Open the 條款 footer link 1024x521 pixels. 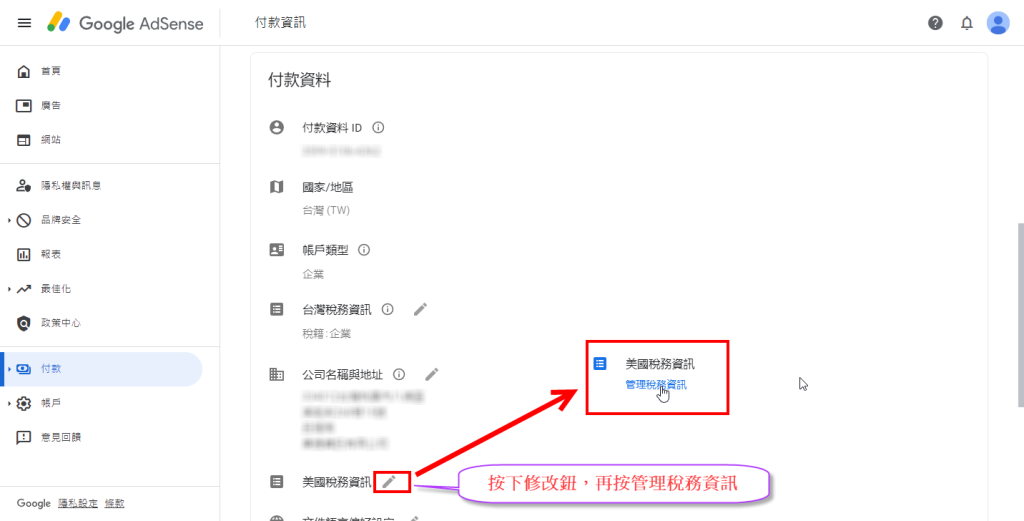pos(114,503)
